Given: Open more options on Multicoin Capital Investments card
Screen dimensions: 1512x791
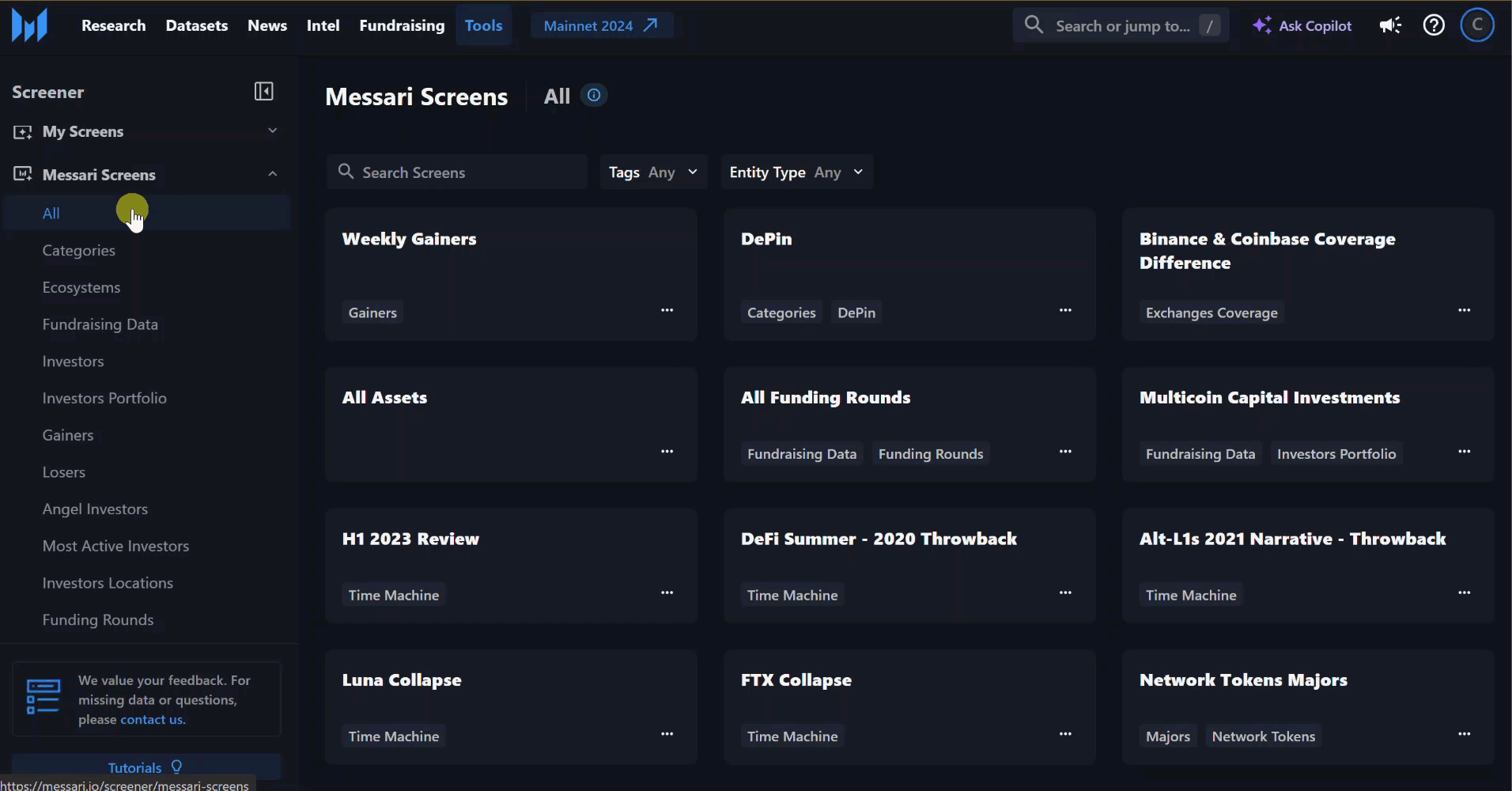Looking at the screenshot, I should [1465, 452].
